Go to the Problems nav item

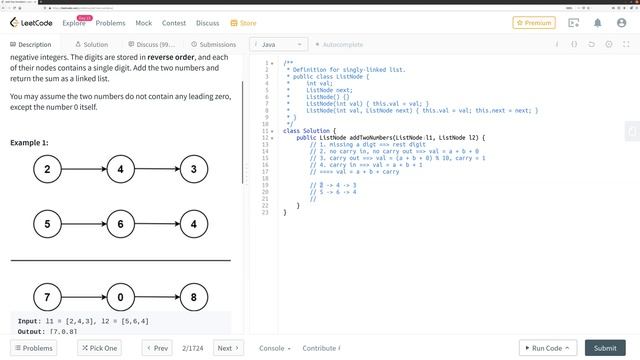110,23
